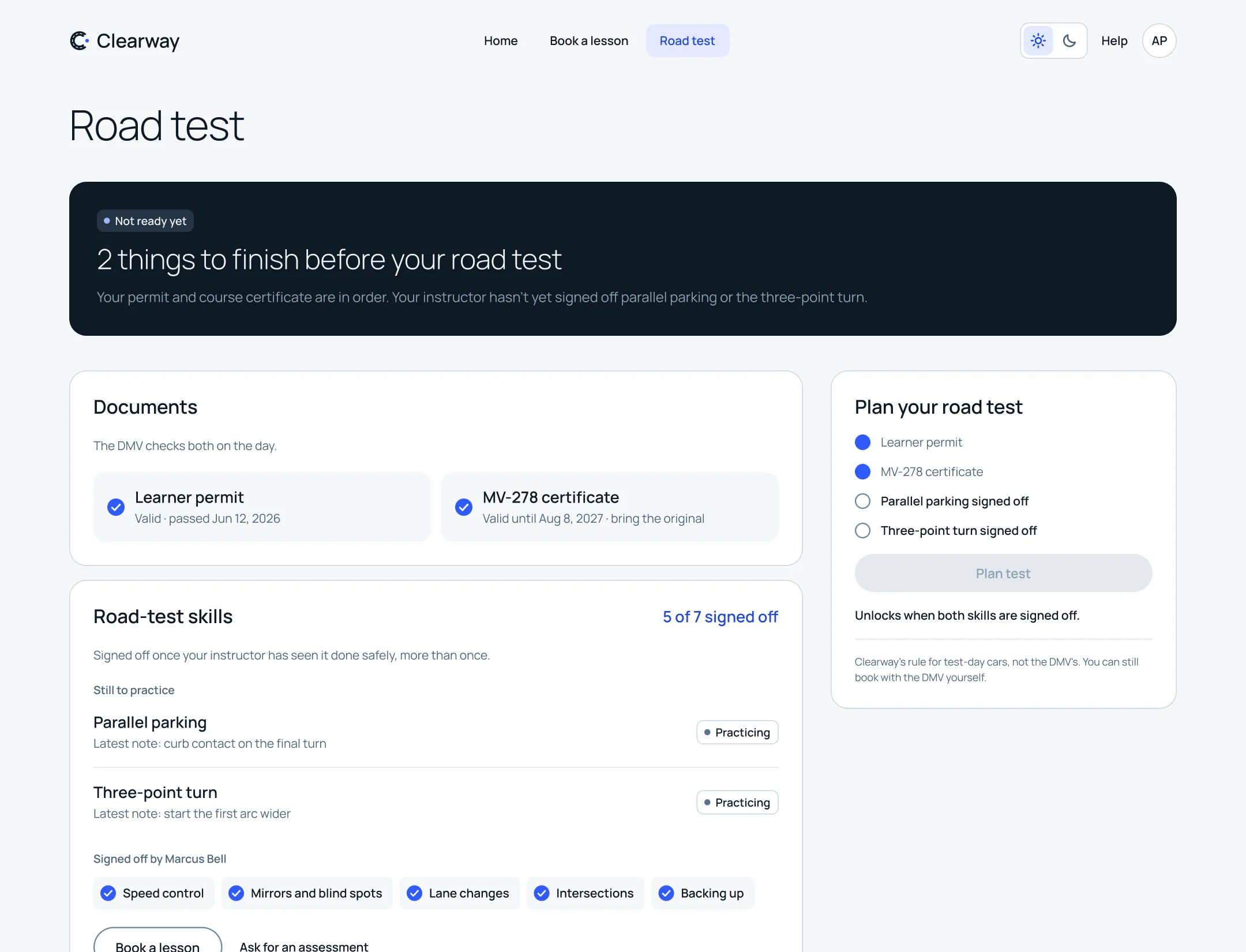The image size is (1246, 952).
Task: Click the Plan your road test heading
Action: point(939,407)
